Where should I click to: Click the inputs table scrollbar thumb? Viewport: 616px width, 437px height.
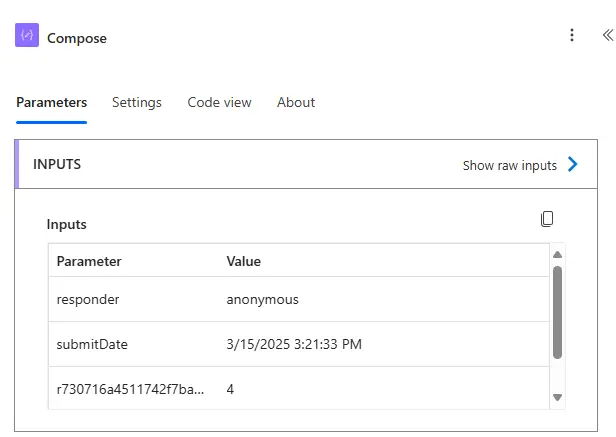pyautogui.click(x=557, y=310)
